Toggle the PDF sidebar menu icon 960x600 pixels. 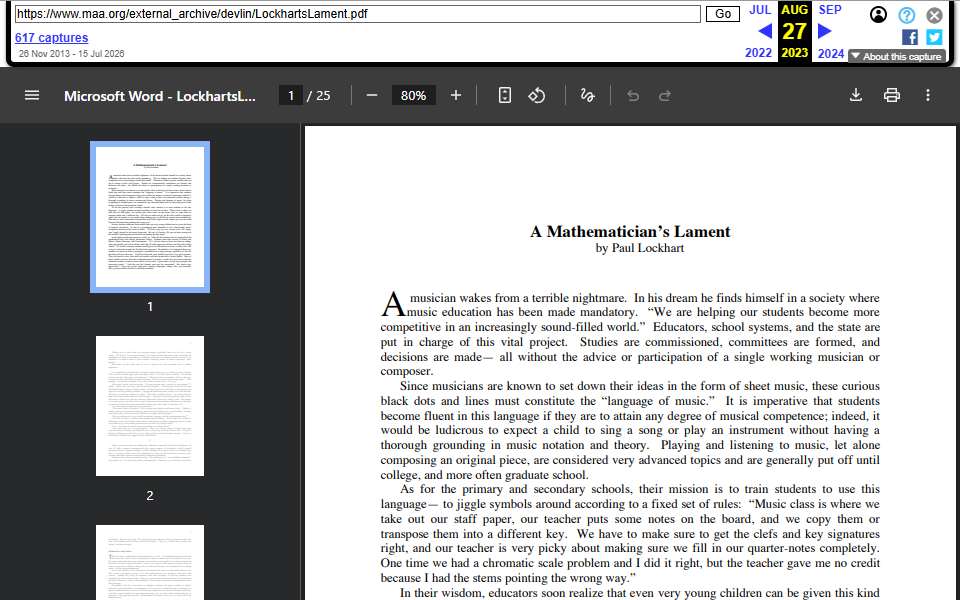pos(32,95)
